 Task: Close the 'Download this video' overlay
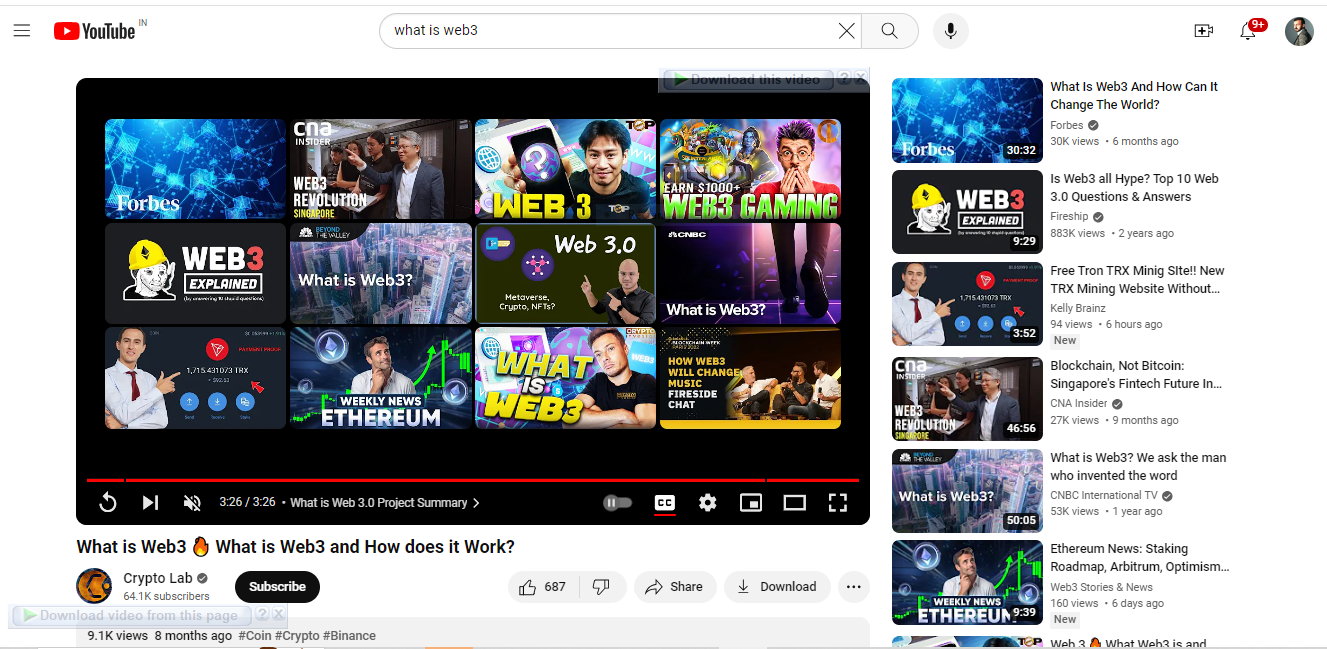tap(860, 79)
